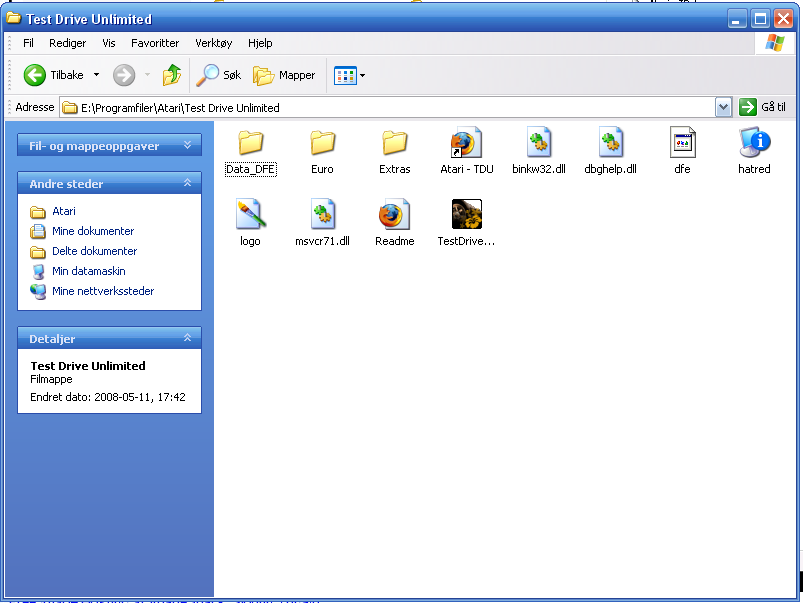
Task: Click the green Tilbake back arrow
Action: tap(34, 75)
